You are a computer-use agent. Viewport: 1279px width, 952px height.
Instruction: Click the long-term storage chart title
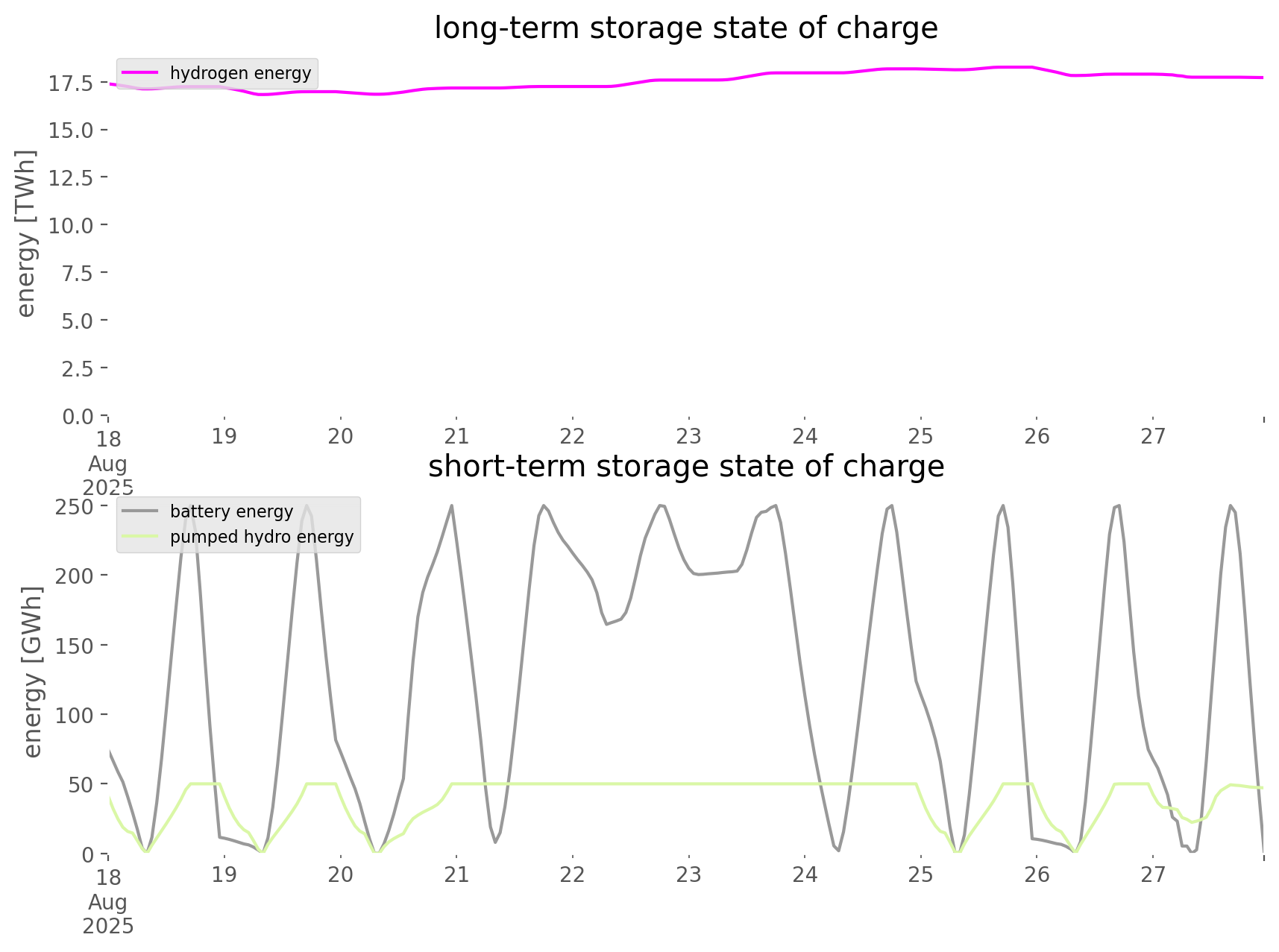tap(685, 28)
